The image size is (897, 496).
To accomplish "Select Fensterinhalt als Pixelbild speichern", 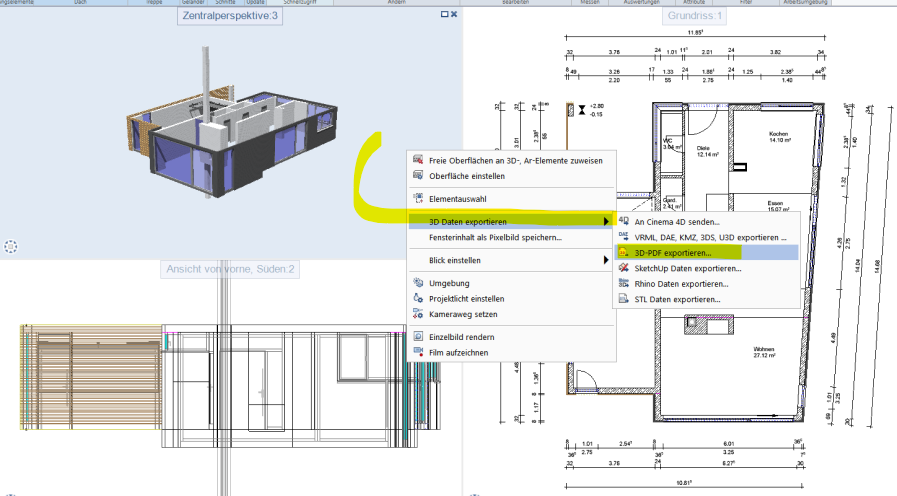I will (x=495, y=237).
